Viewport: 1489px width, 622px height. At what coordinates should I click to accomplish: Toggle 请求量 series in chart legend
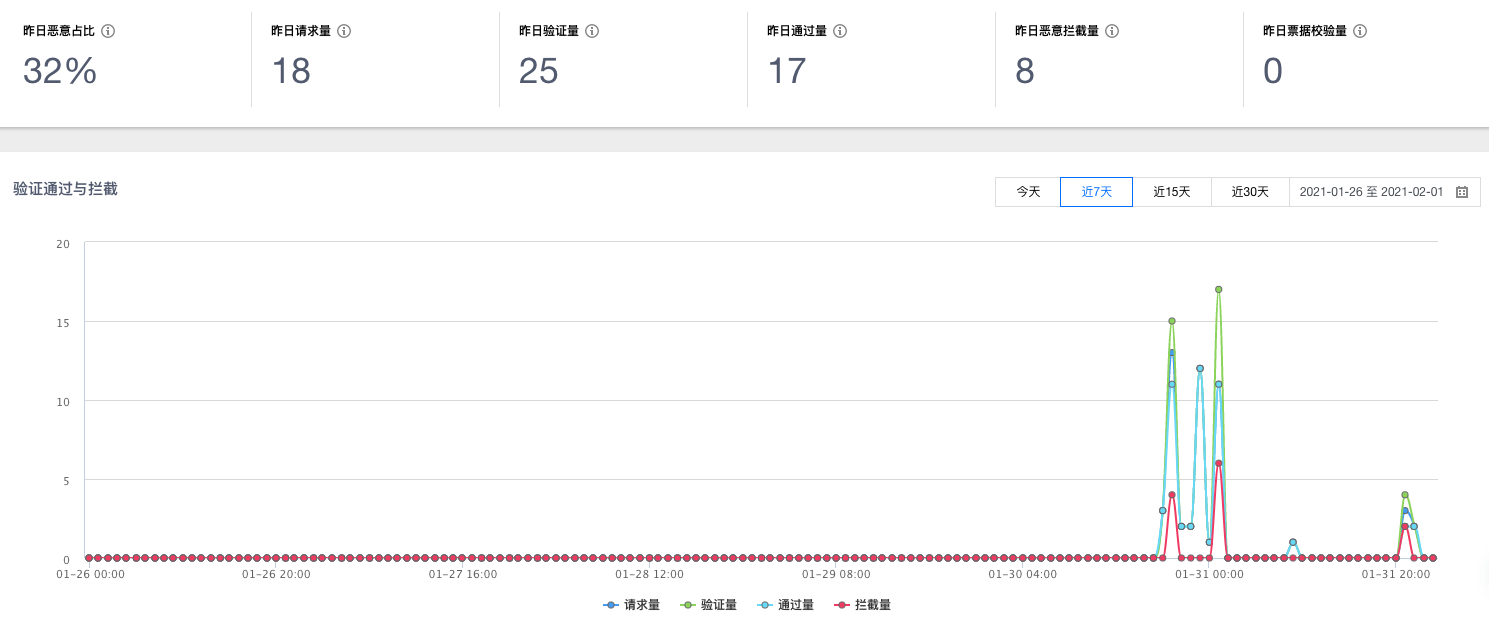tap(632, 605)
